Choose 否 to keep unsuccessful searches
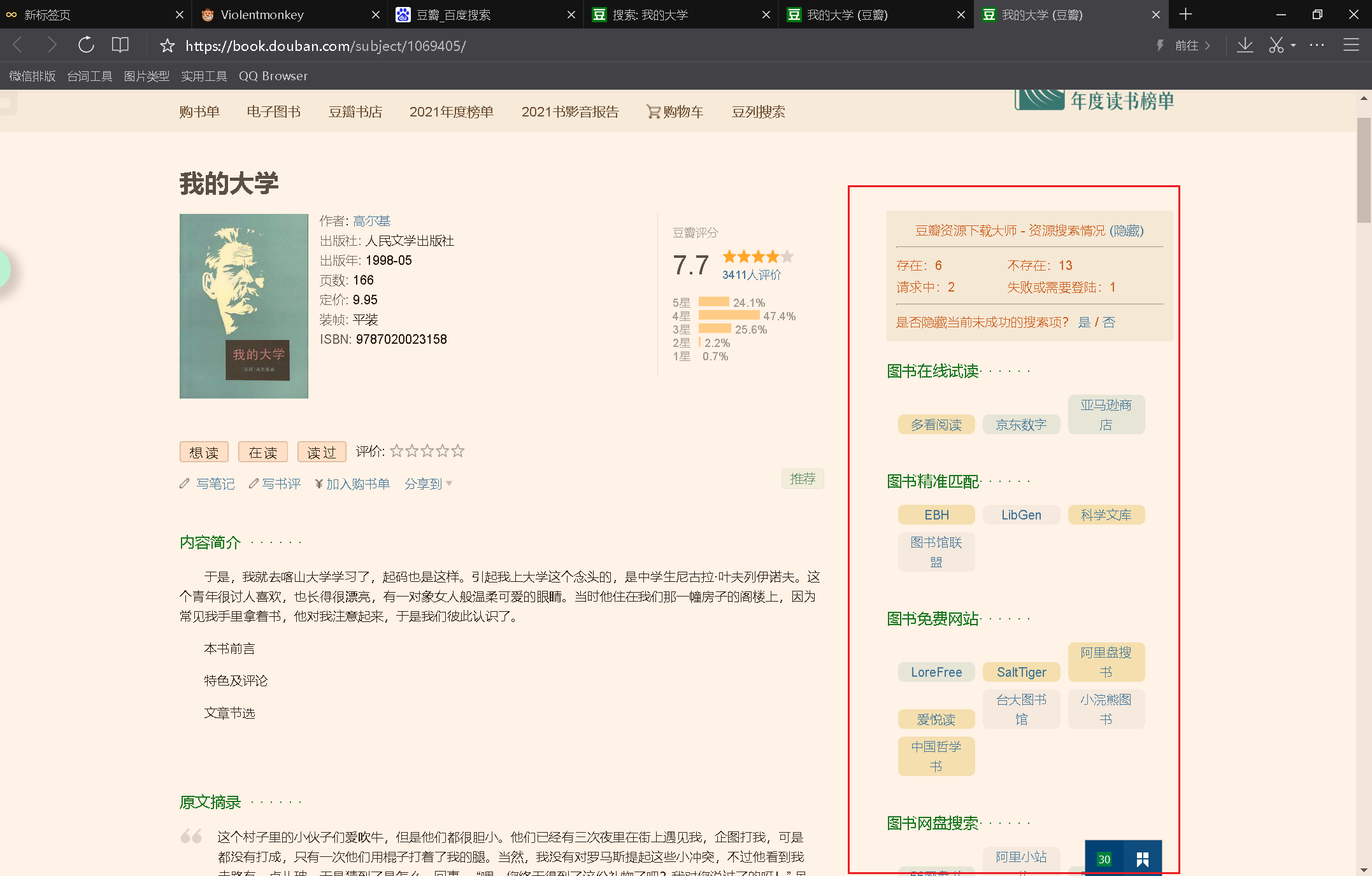 pyautogui.click(x=1109, y=322)
